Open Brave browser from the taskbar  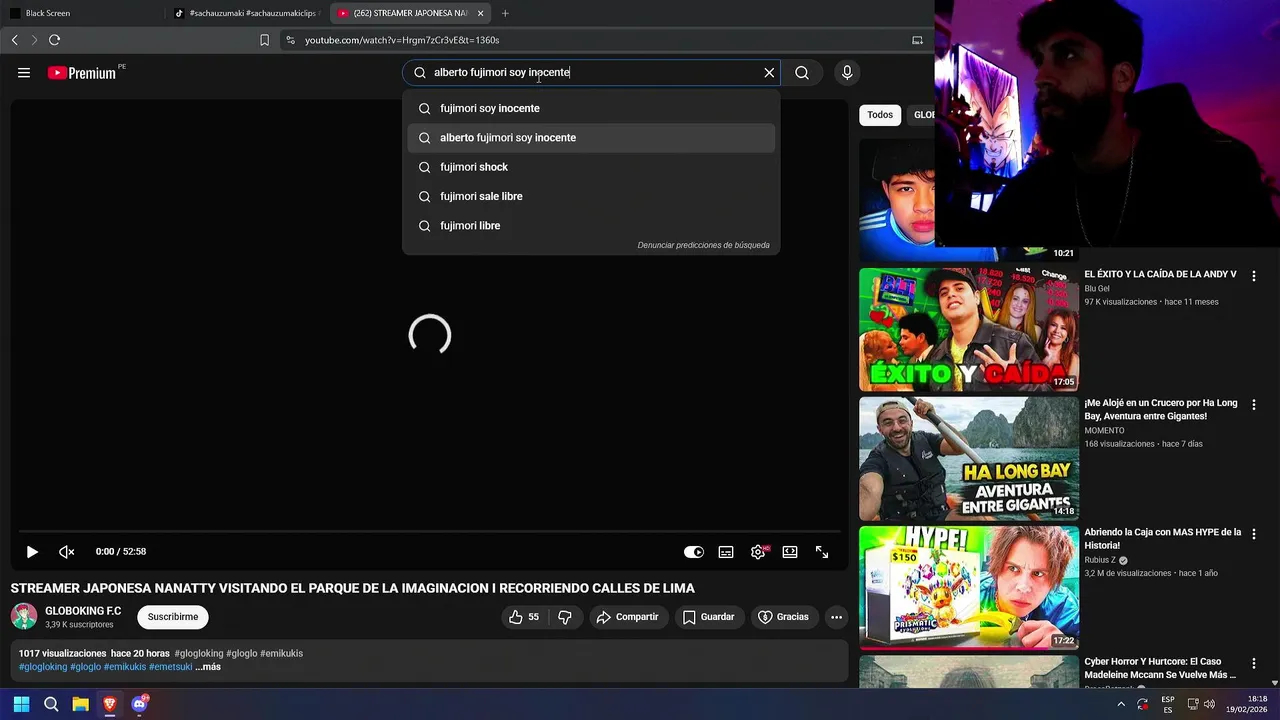point(110,704)
